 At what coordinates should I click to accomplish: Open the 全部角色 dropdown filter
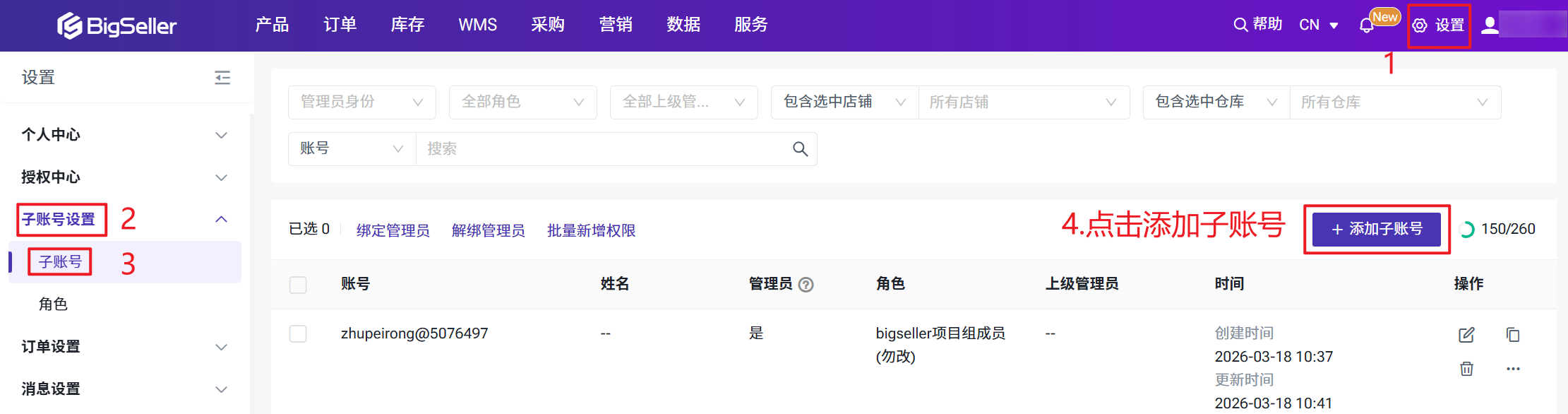(522, 102)
